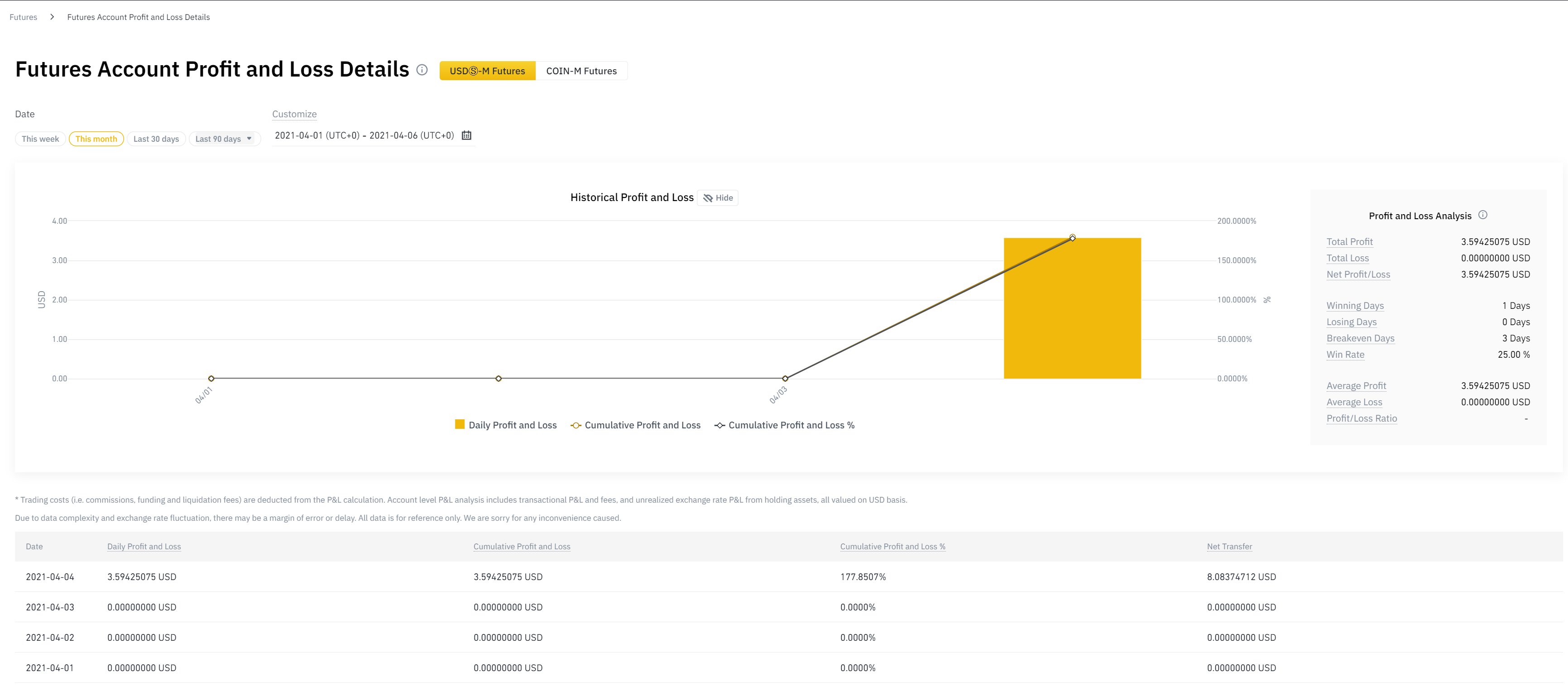Click the Winning Days label
This screenshot has height=696, width=1568.
click(1355, 306)
